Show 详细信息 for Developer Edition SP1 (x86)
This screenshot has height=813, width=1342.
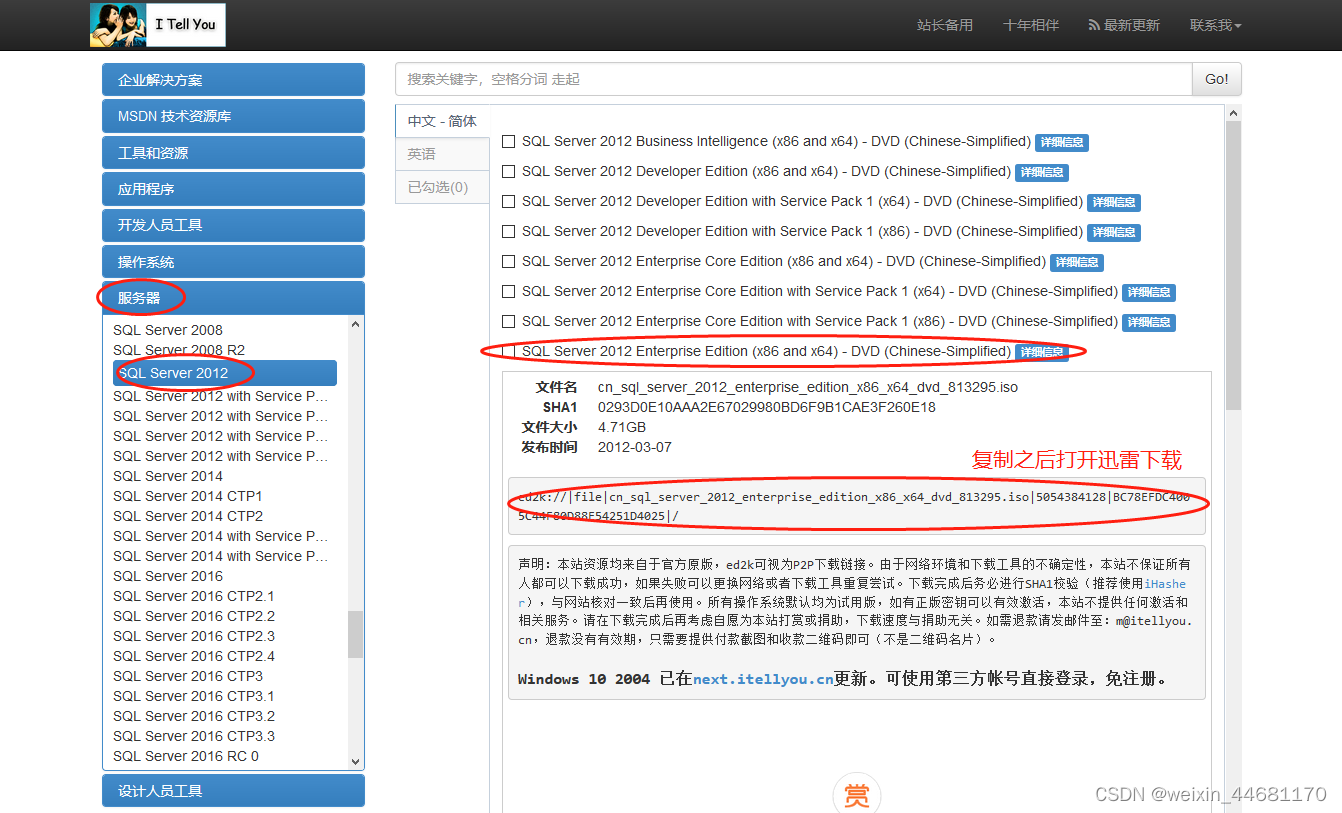1113,232
